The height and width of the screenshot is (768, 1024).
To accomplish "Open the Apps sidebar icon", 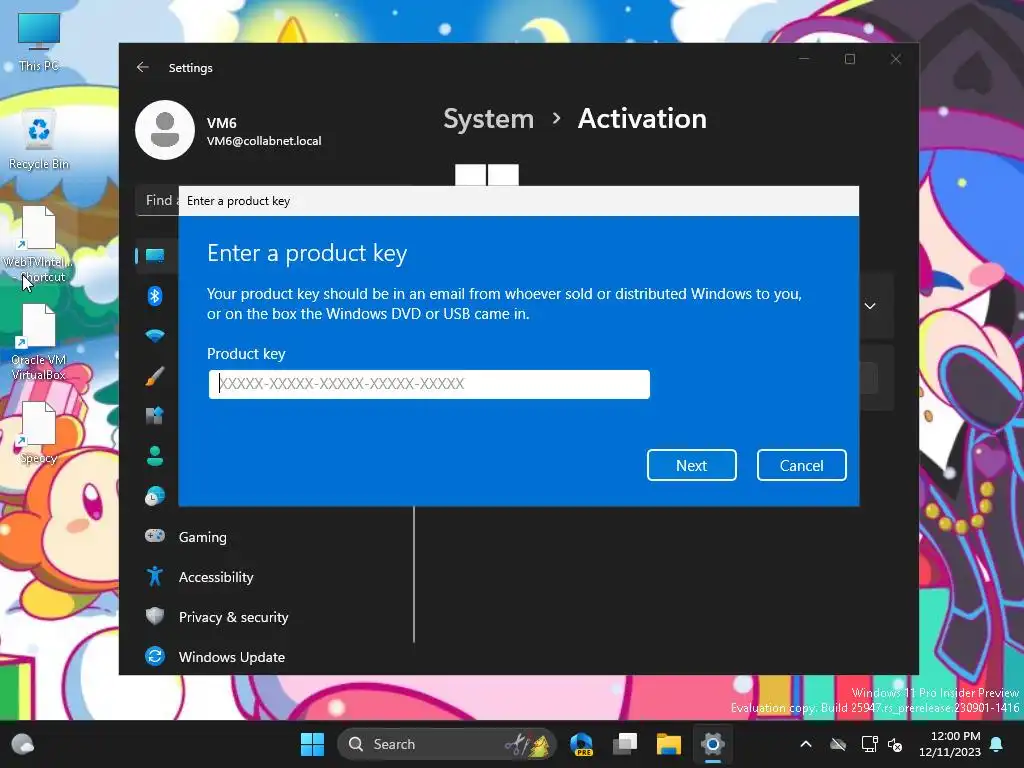I will (155, 416).
